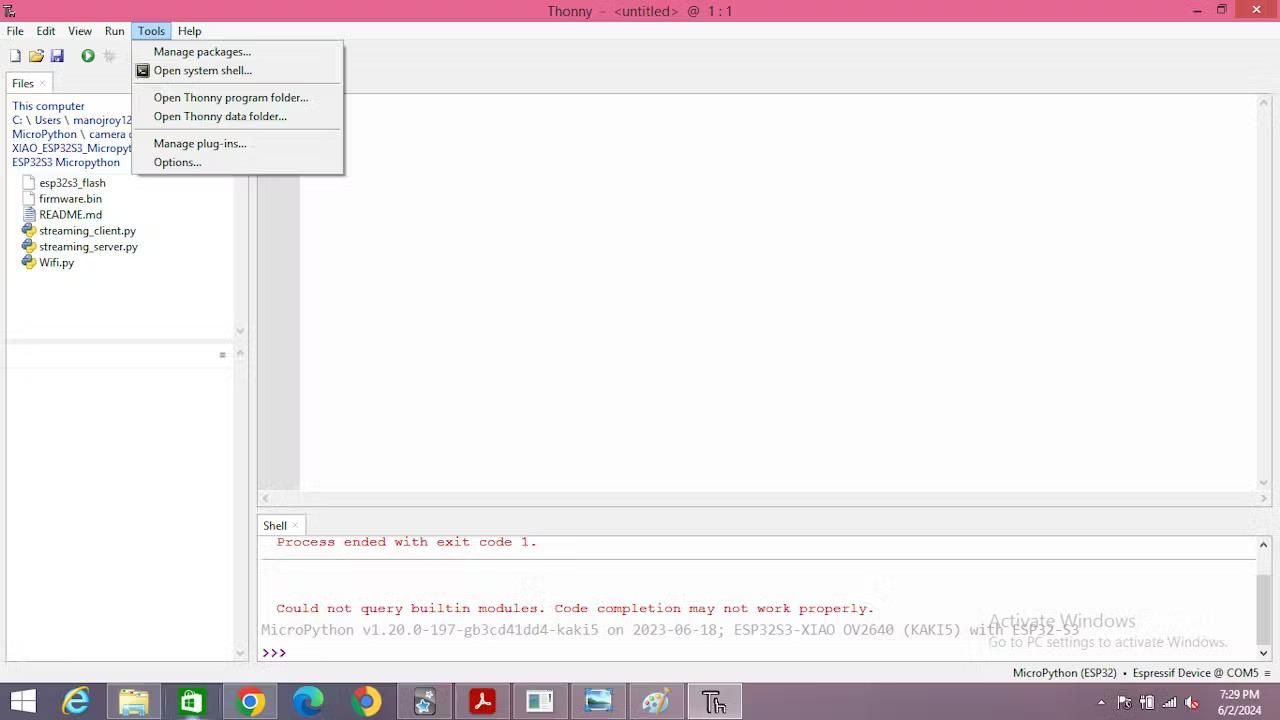
Task: Open the File menu
Action: [15, 31]
